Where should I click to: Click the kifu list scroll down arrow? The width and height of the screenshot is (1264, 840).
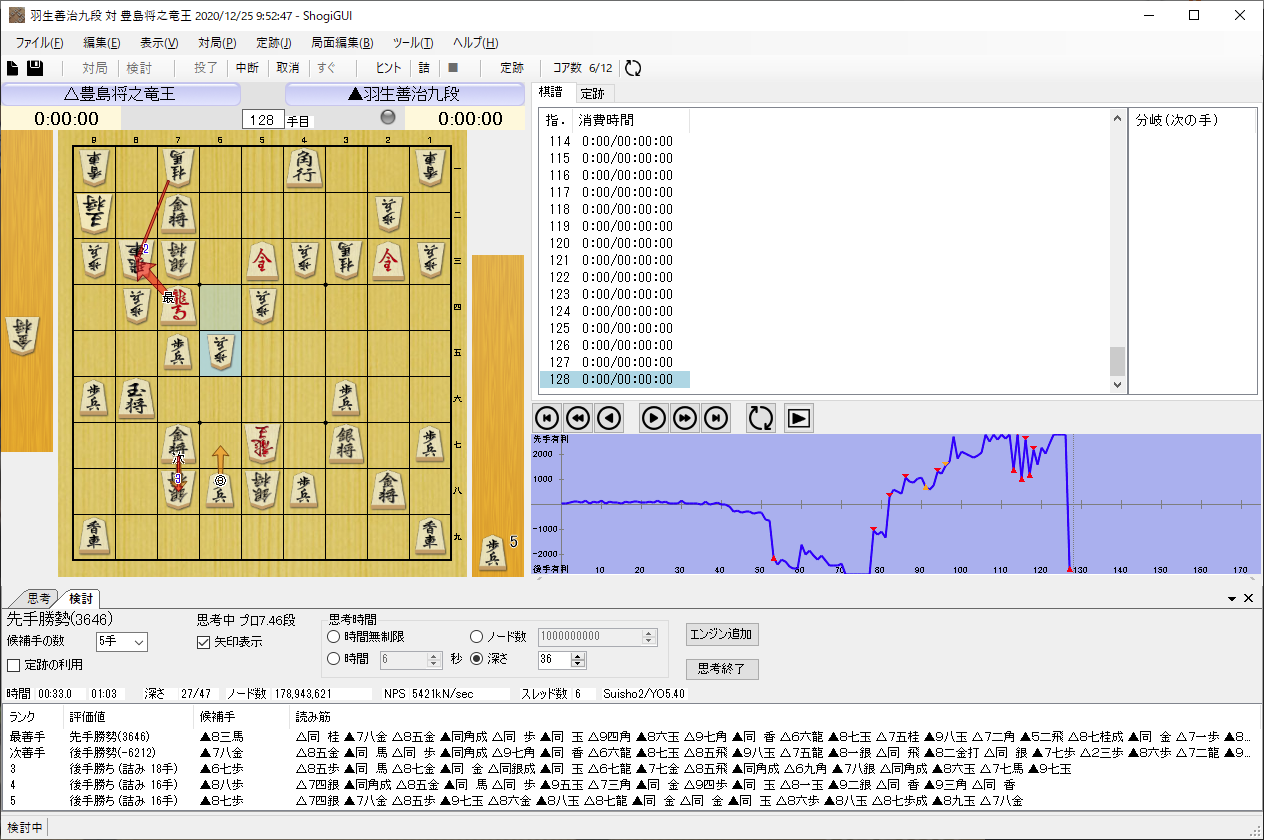tap(1117, 385)
